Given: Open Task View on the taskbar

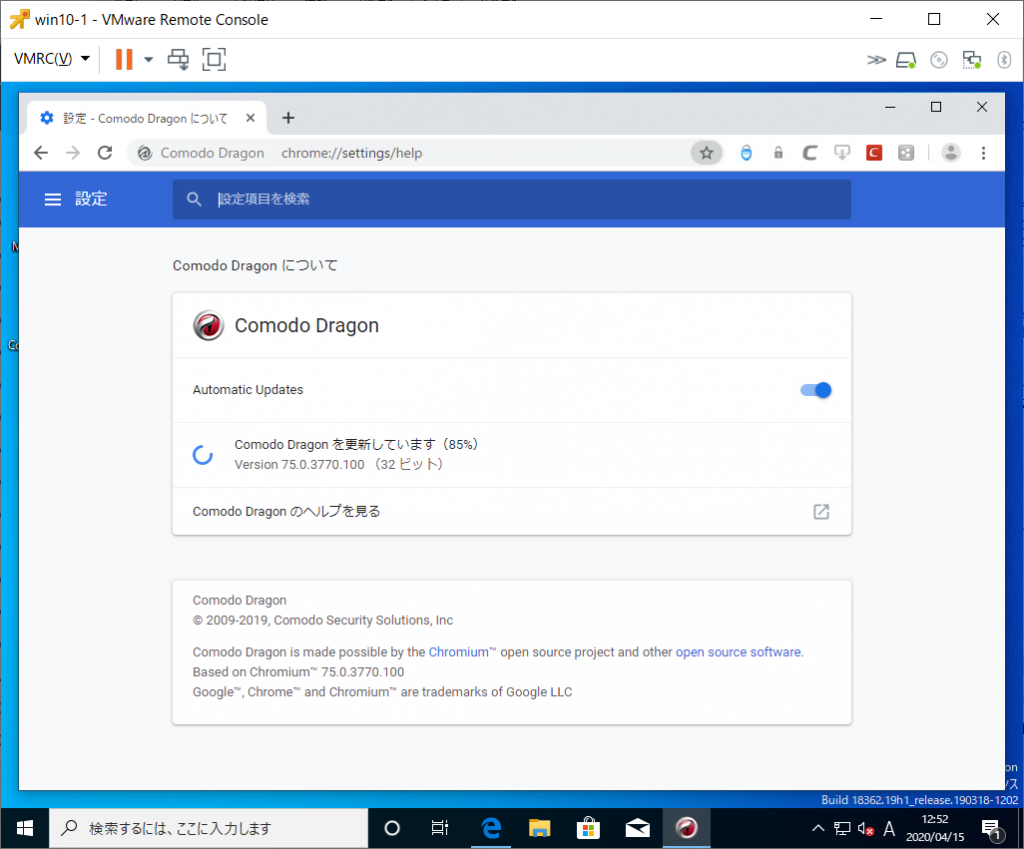Looking at the screenshot, I should click(440, 828).
